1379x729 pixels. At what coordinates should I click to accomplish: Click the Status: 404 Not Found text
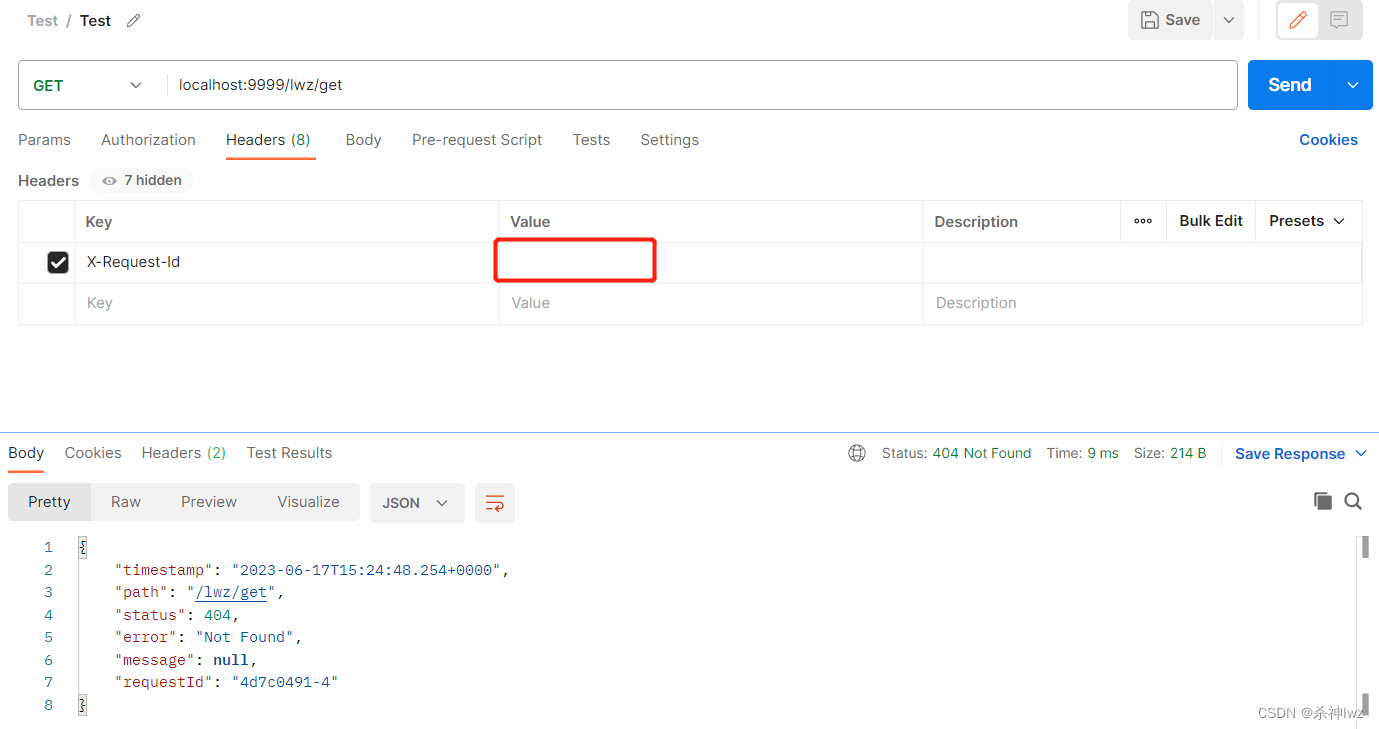pos(956,453)
